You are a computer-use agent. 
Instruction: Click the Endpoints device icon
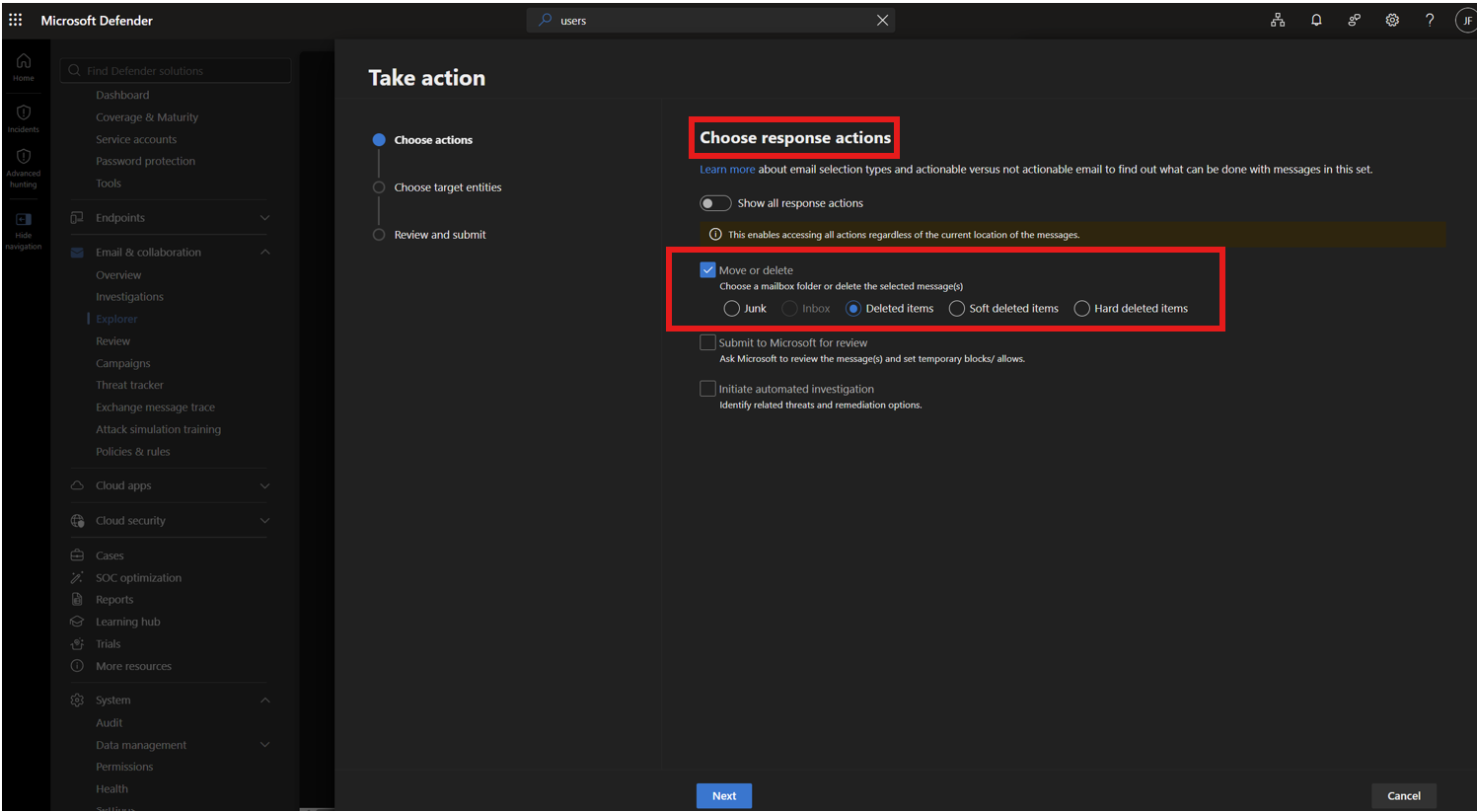click(77, 217)
